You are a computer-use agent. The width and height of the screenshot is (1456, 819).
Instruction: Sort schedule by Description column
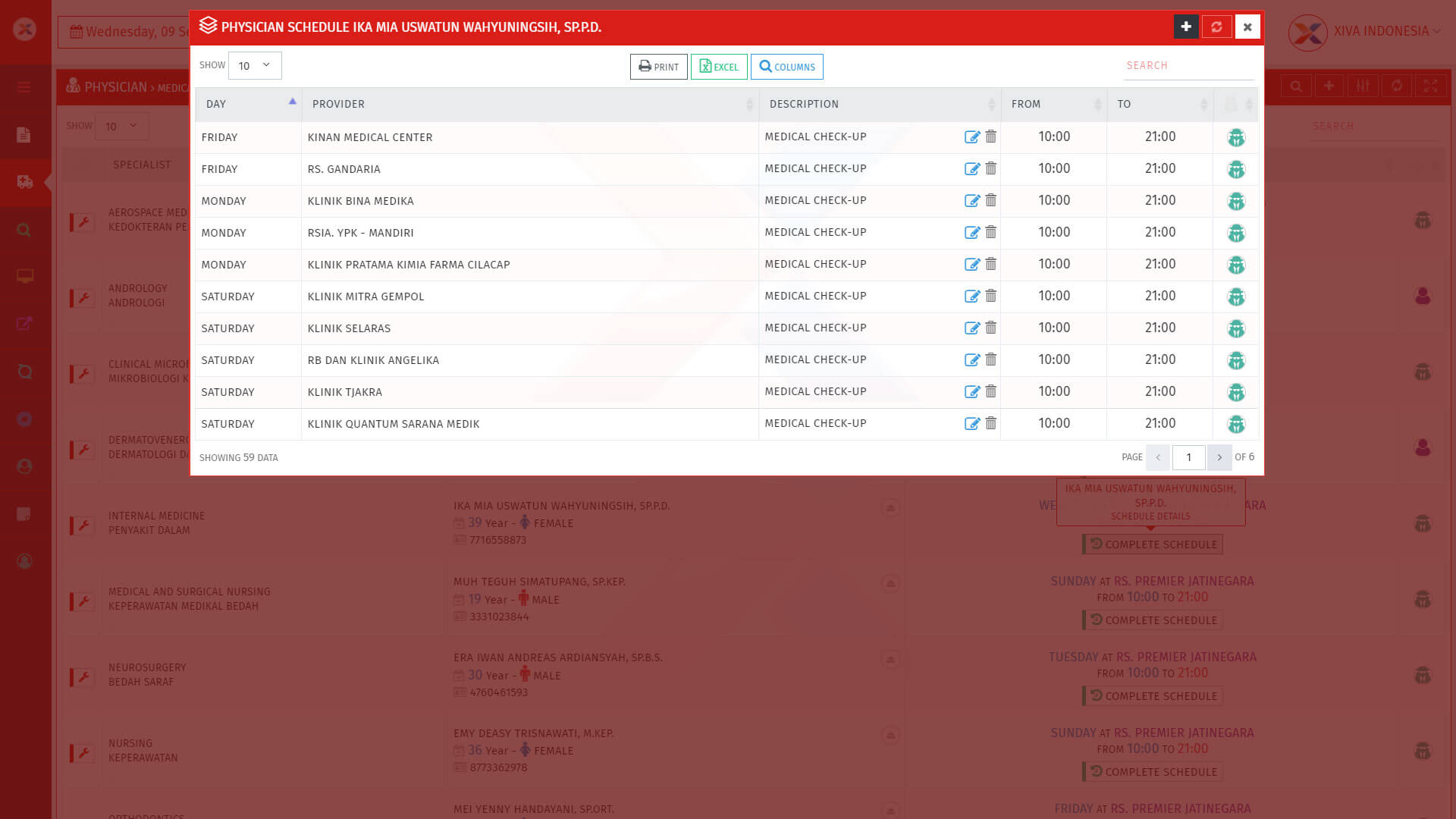click(x=880, y=104)
